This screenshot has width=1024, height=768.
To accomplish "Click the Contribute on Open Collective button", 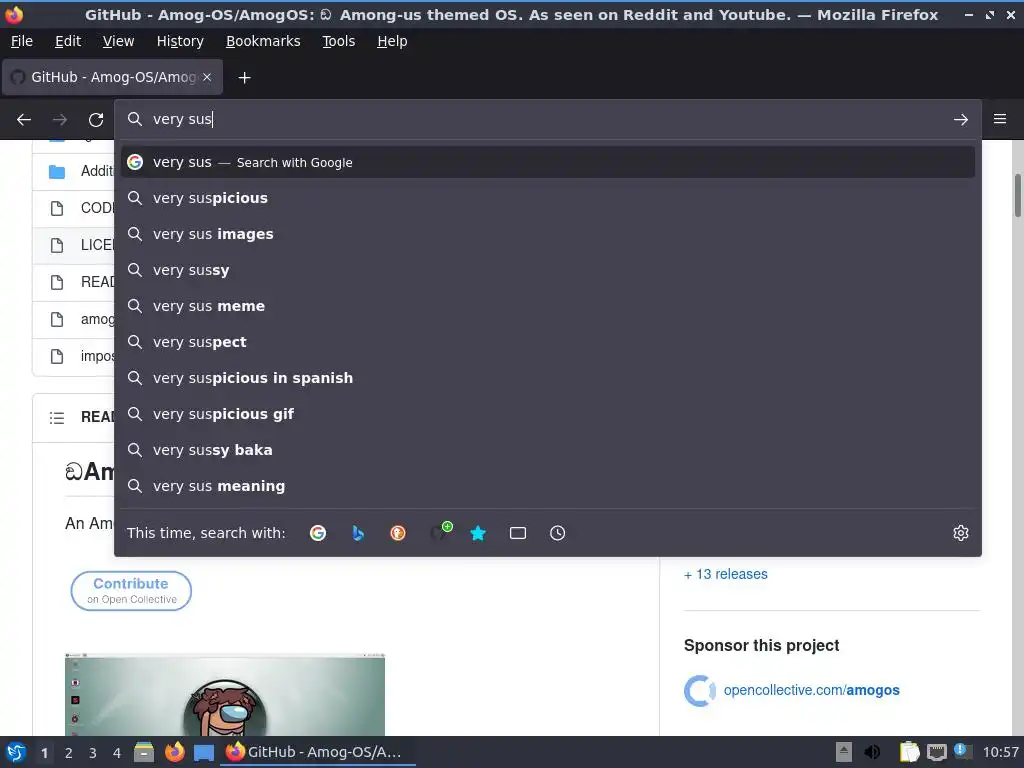I will pyautogui.click(x=131, y=590).
